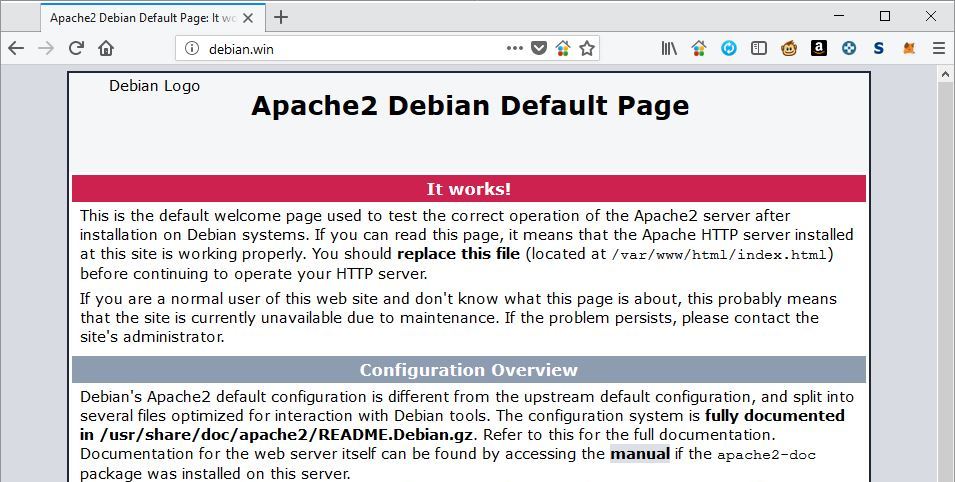This screenshot has height=482, width=955.
Task: Reload the current page
Action: [76, 48]
